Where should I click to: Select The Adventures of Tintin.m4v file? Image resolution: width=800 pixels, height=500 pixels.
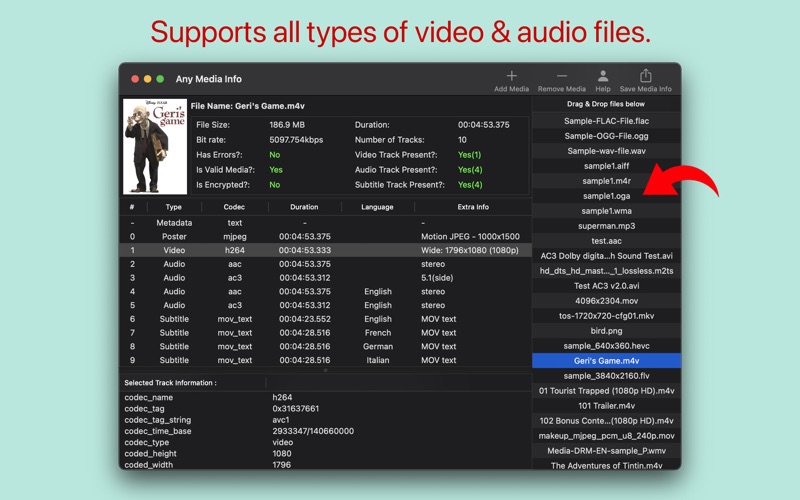606,465
